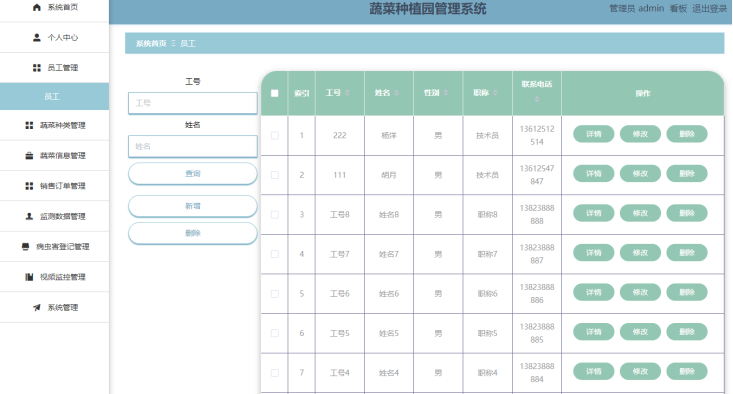Click the grid icon beside 蔬菜种类管理
The height and width of the screenshot is (394, 733).
click(x=29, y=125)
